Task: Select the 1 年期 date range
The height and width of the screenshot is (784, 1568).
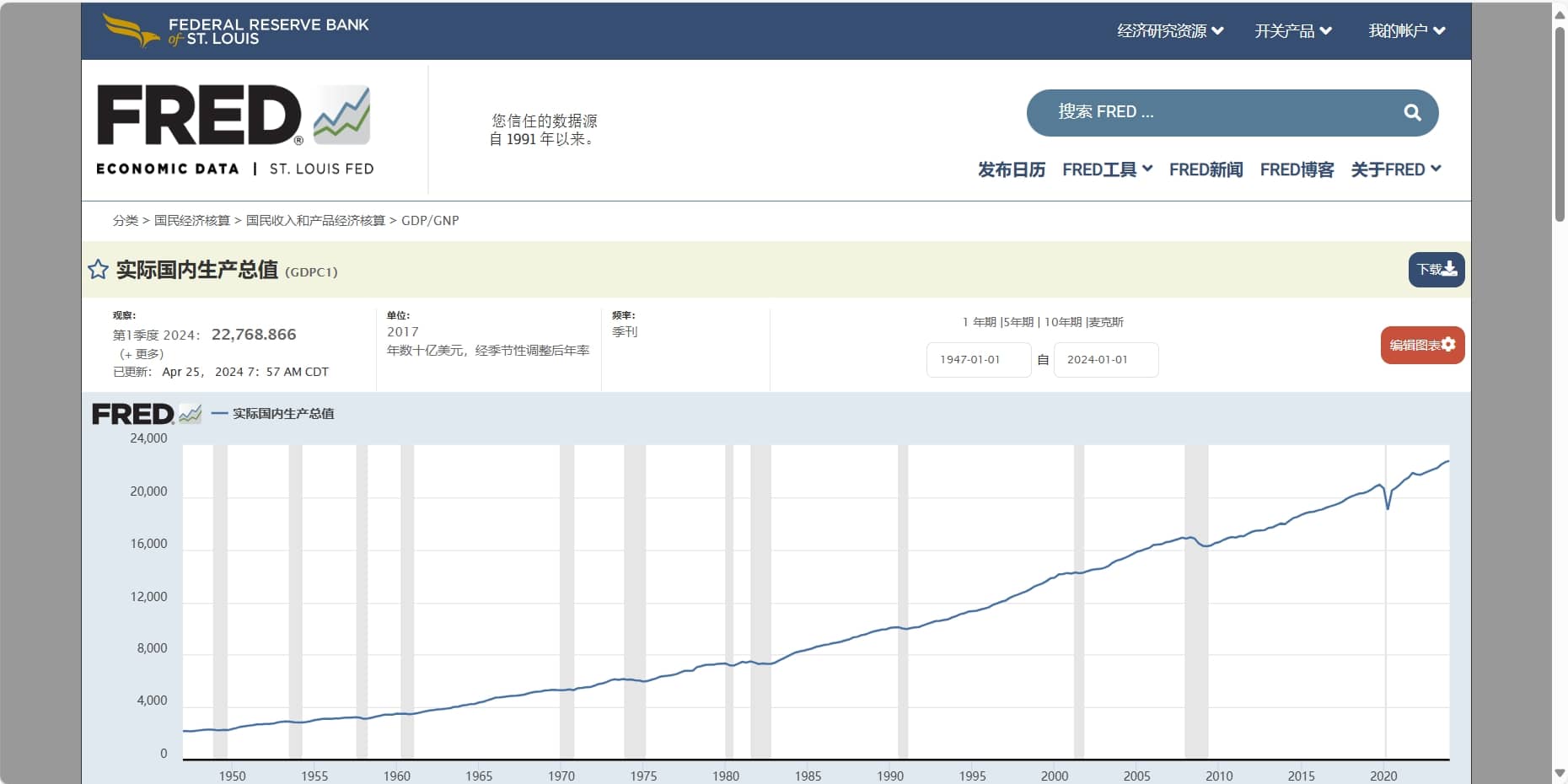Action: [980, 322]
